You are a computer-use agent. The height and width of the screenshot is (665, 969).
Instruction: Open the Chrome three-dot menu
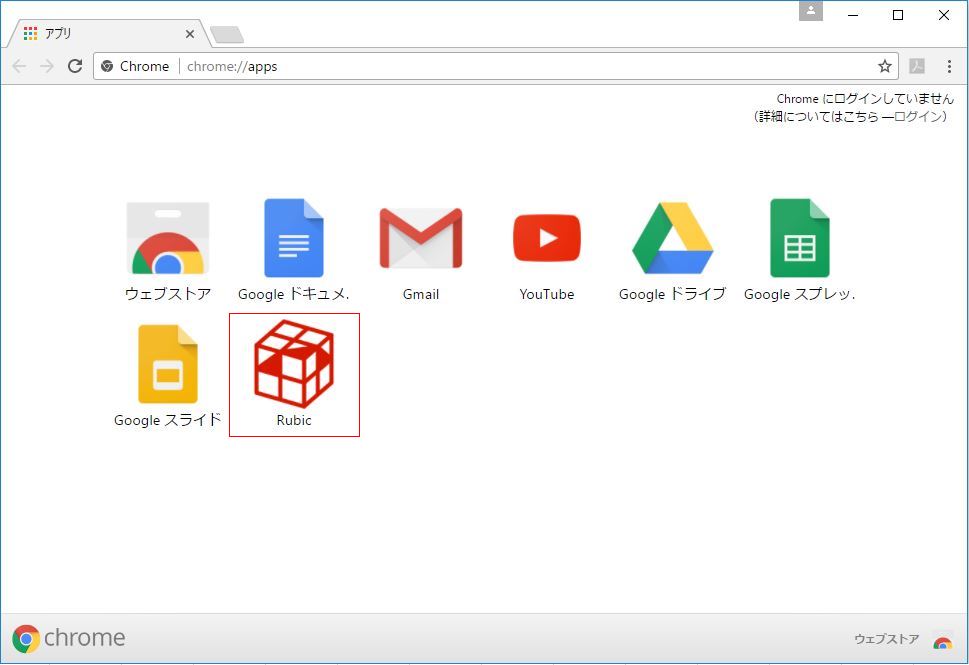[x=949, y=66]
